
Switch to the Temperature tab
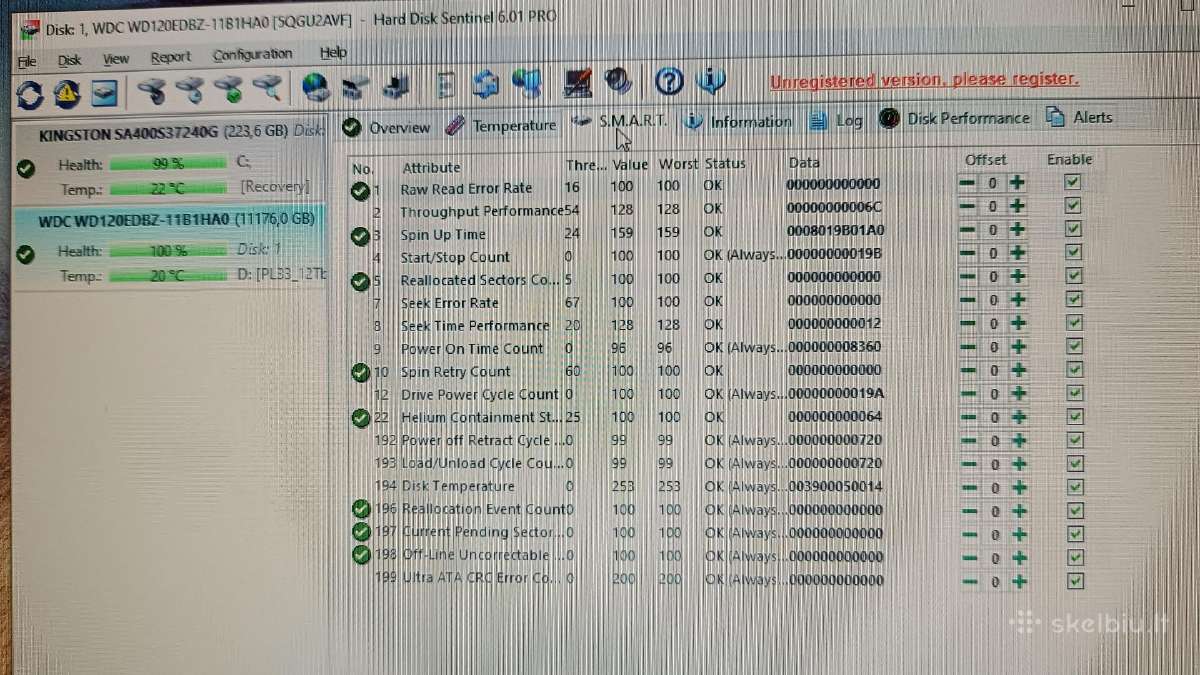click(x=500, y=126)
